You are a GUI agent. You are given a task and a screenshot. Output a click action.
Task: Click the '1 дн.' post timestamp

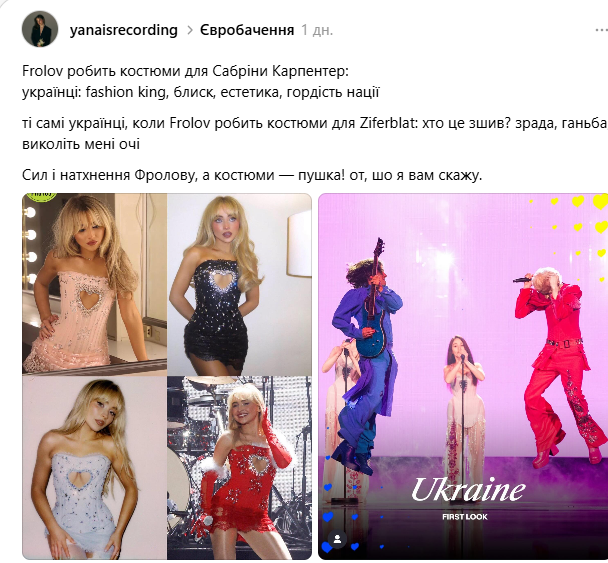(x=317, y=30)
